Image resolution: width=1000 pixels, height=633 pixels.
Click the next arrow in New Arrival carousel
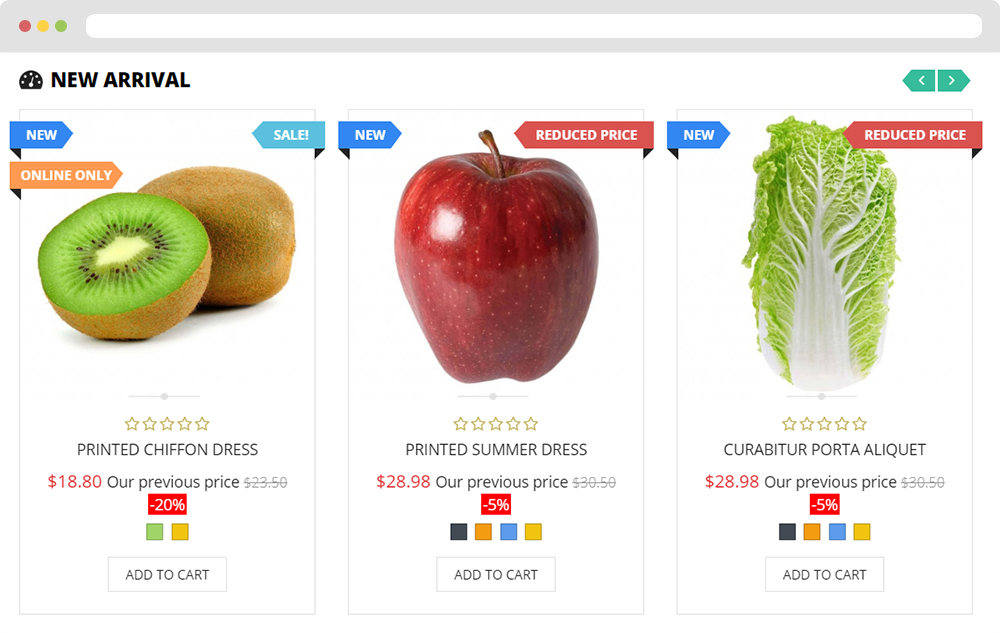click(953, 80)
